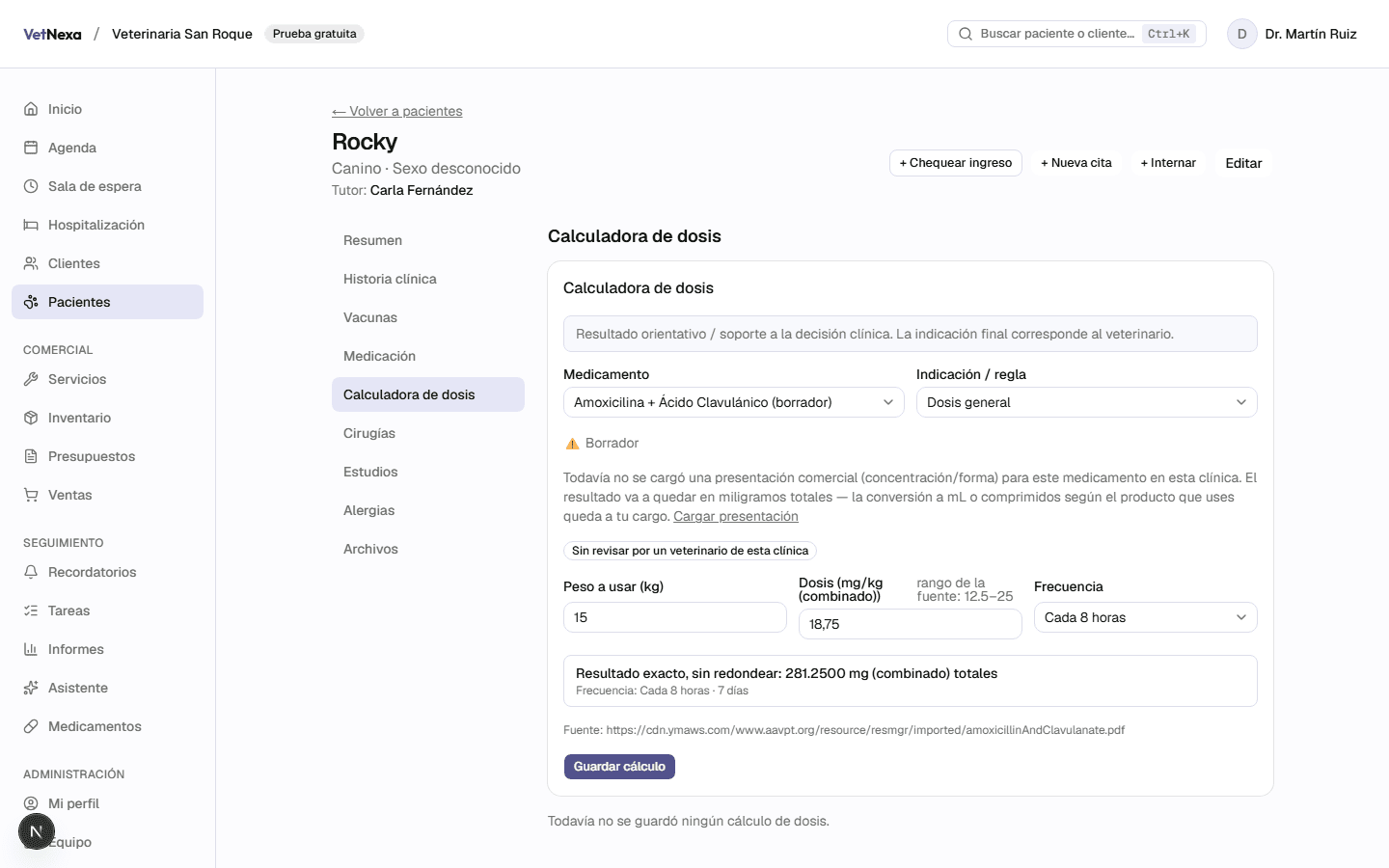Click the Medicamentos pill icon
1389x868 pixels.
pyautogui.click(x=31, y=726)
